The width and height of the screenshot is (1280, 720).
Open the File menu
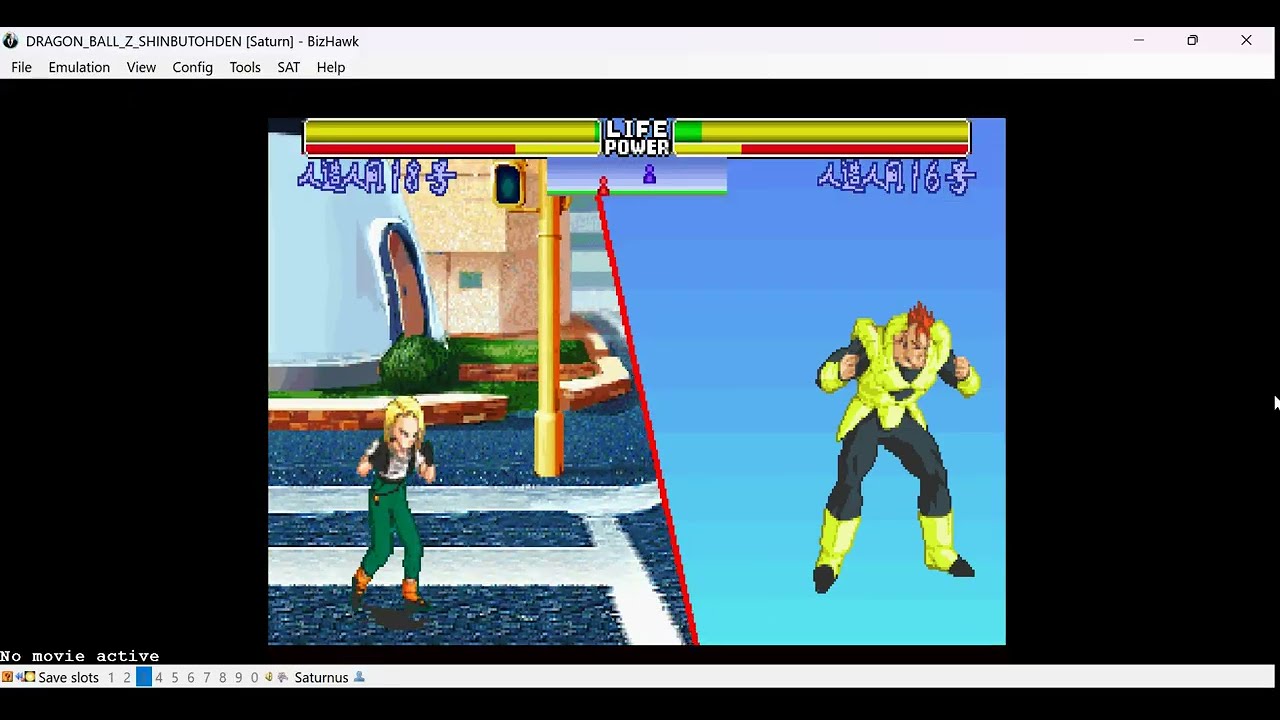(x=21, y=67)
